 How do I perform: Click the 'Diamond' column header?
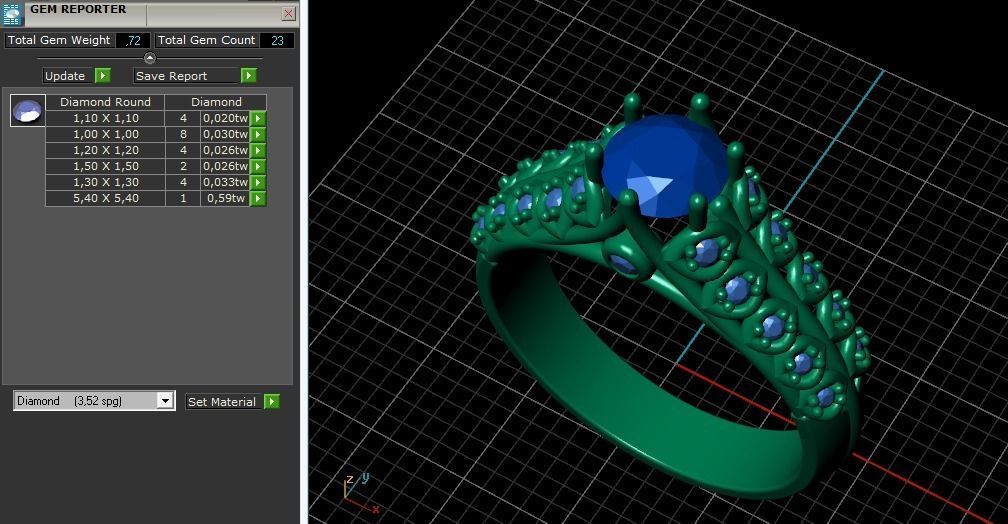click(216, 102)
